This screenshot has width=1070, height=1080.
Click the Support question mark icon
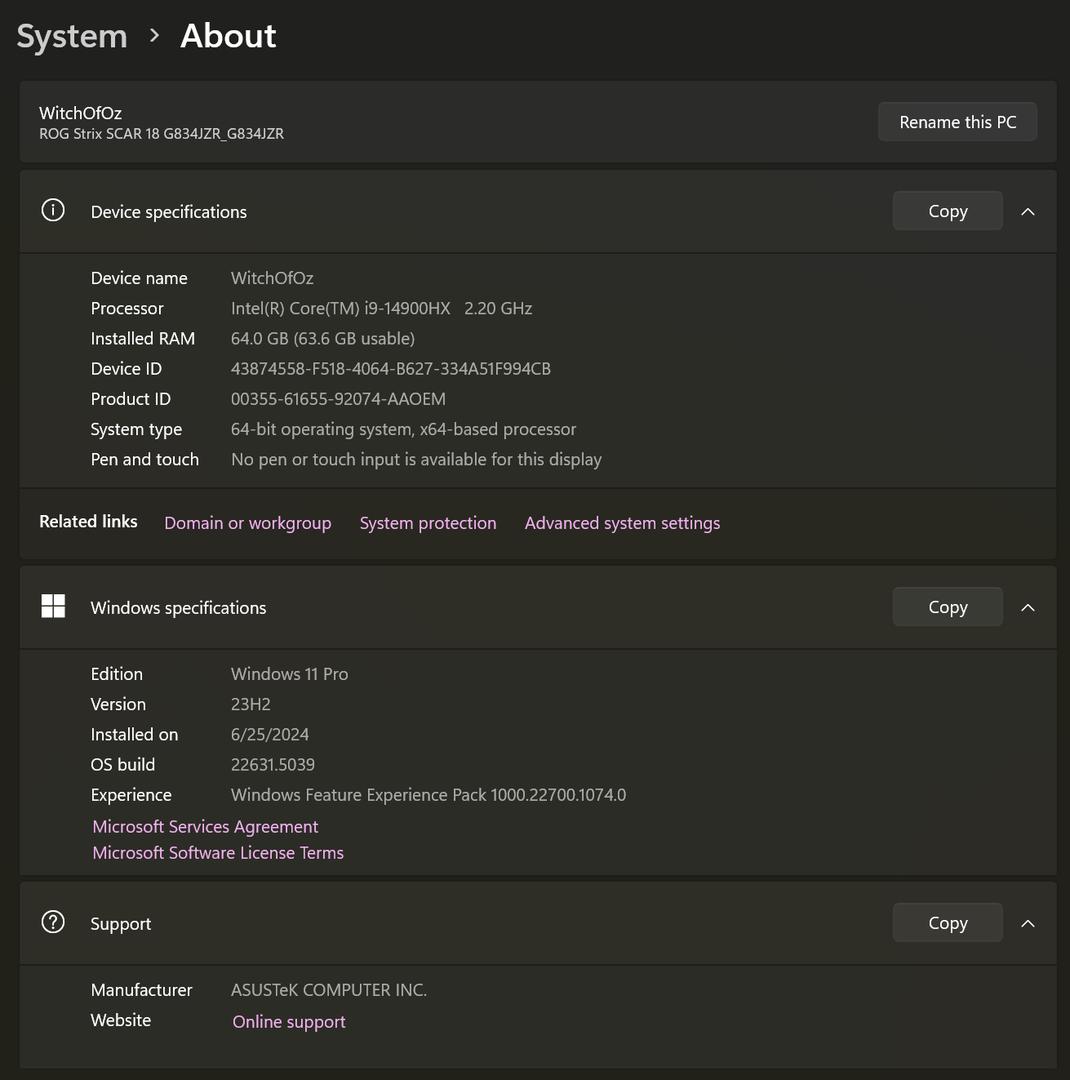(x=53, y=923)
